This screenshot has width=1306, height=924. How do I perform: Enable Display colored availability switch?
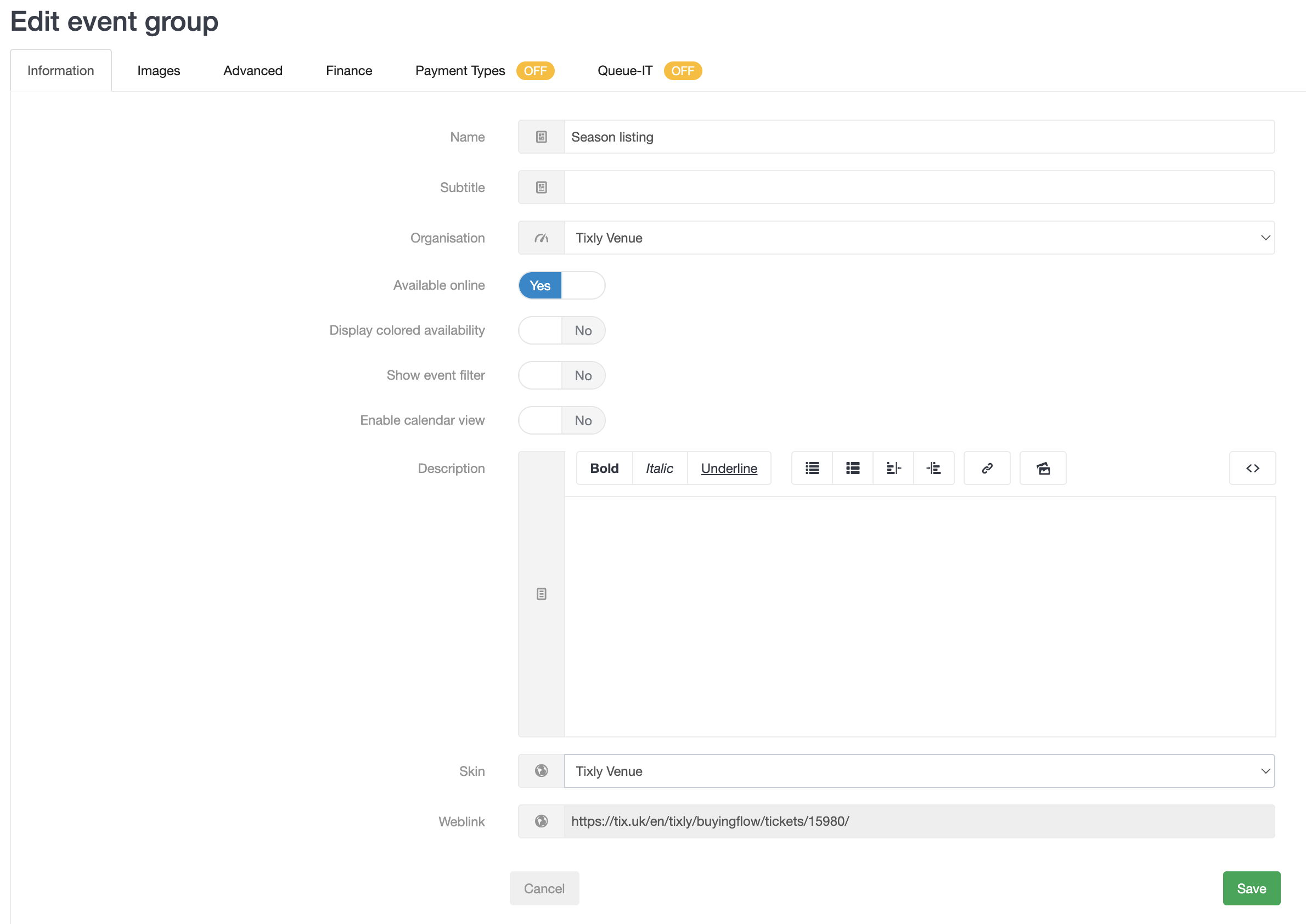[561, 330]
